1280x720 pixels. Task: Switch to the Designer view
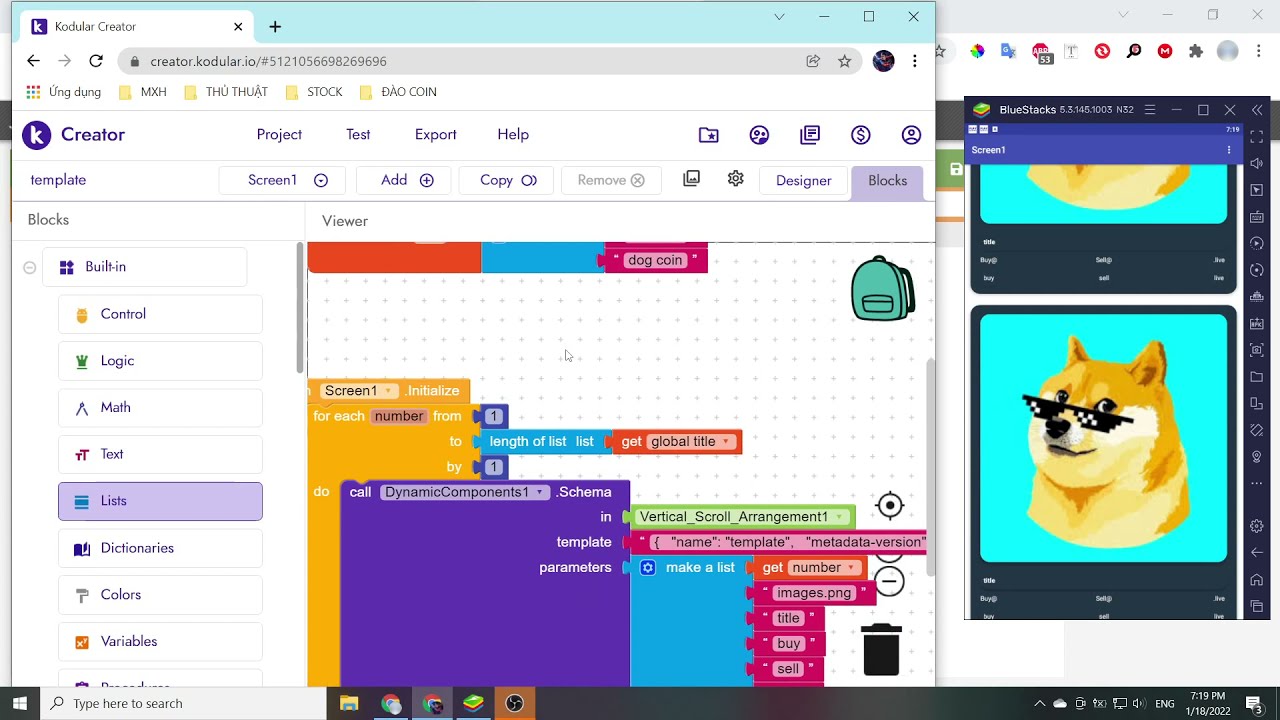pyautogui.click(x=804, y=181)
